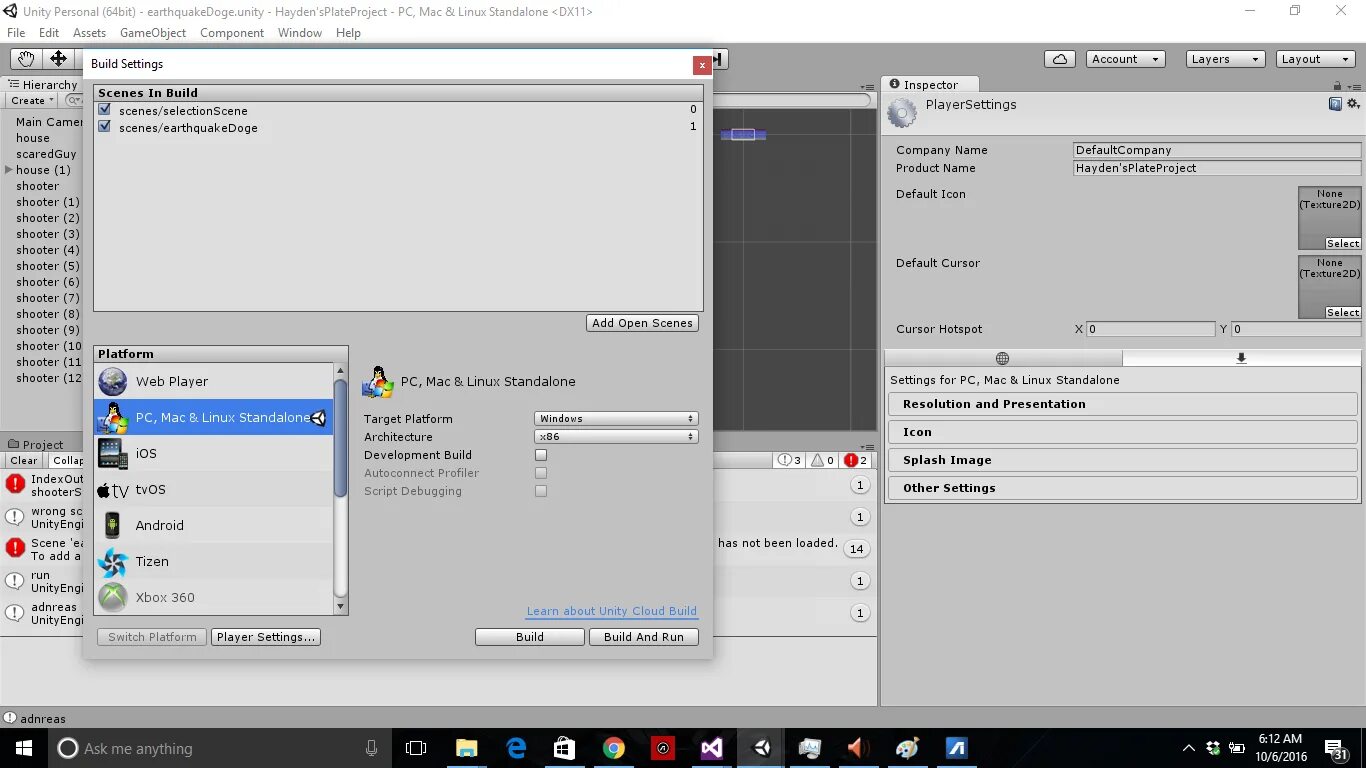Uncheck scenes/selectionScene in build list

105,110
